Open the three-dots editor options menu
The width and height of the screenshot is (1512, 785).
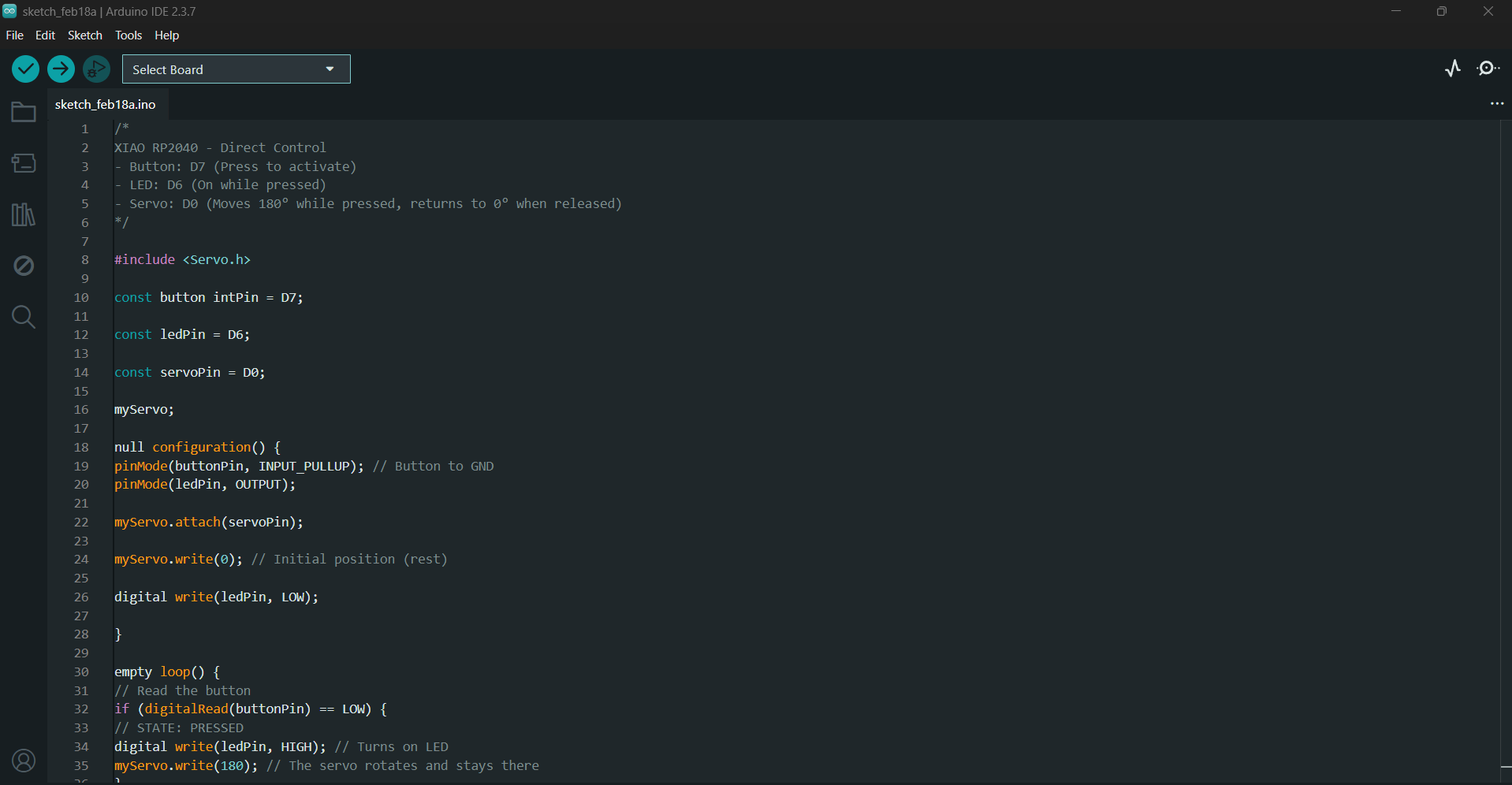(1496, 104)
